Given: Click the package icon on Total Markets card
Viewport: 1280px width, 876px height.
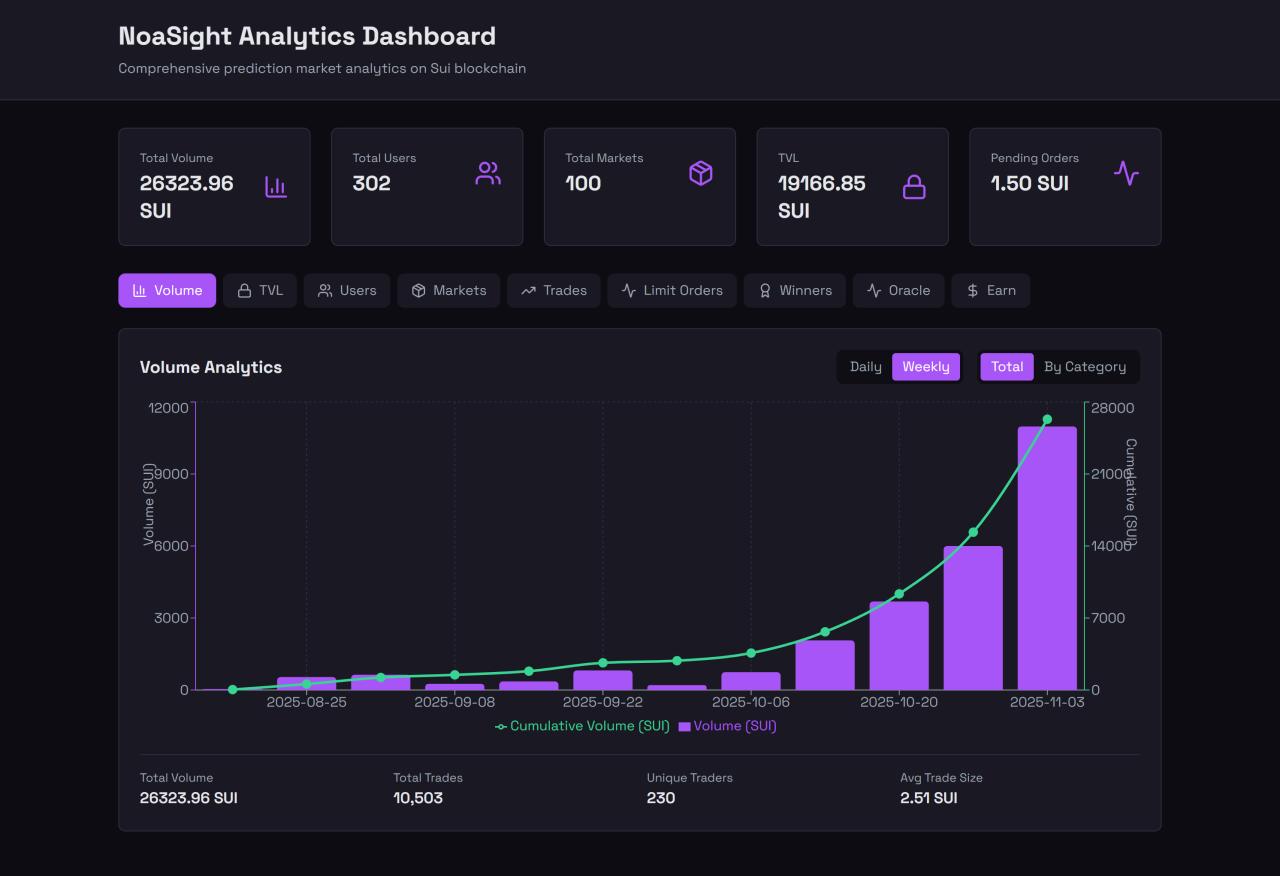Looking at the screenshot, I should pos(700,173).
